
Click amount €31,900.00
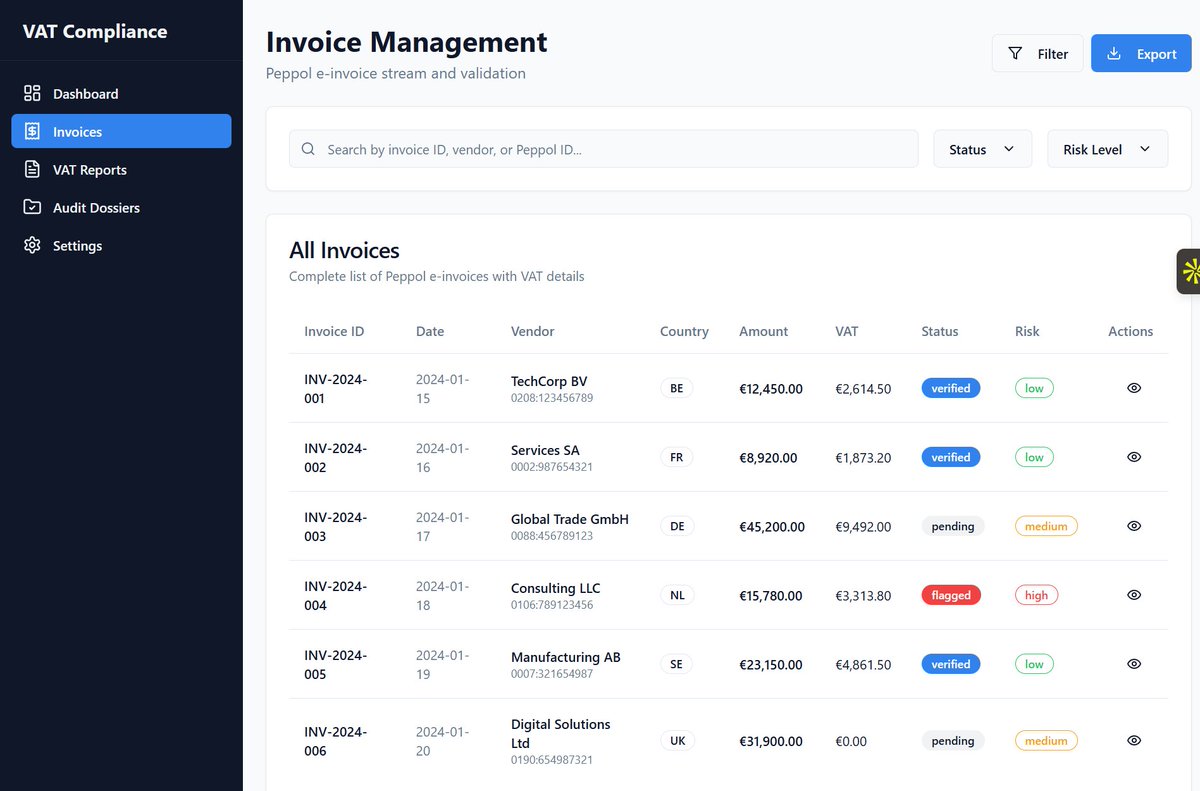[771, 741]
